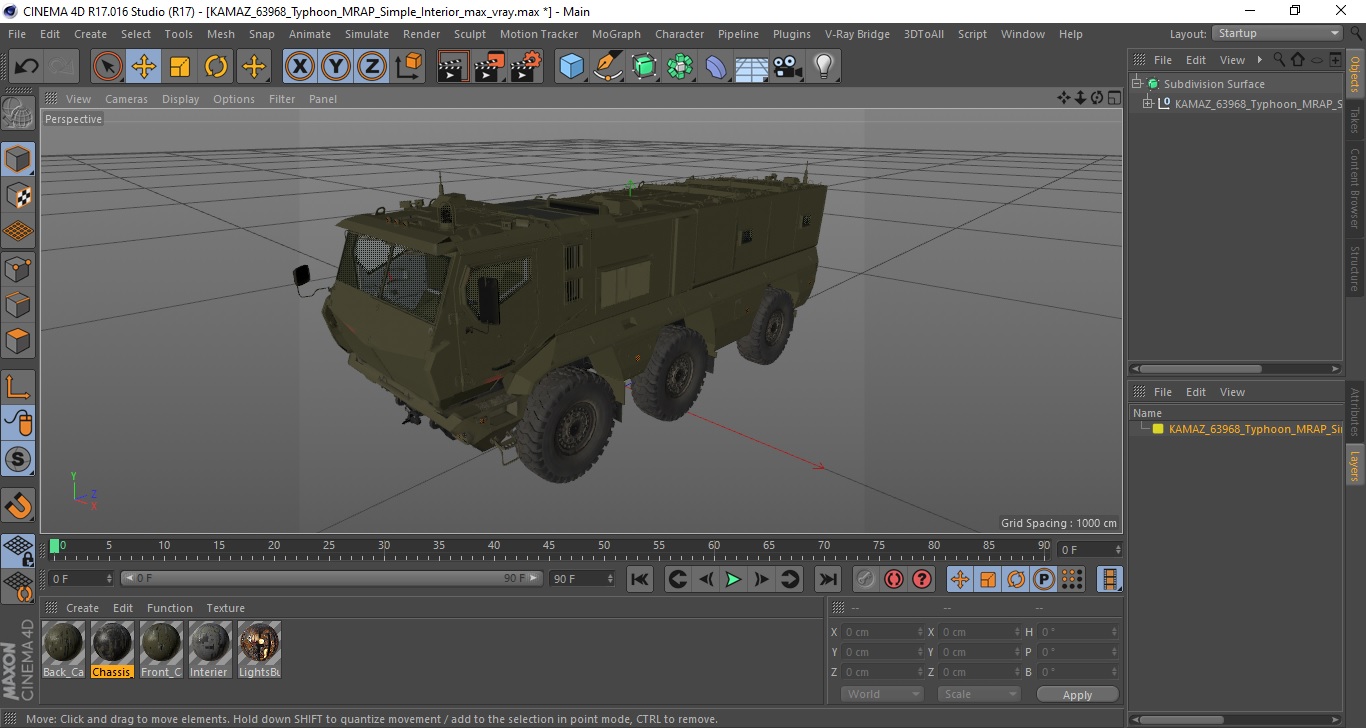The width and height of the screenshot is (1366, 728).
Task: Open viewport Cameras menu
Action: 126,99
